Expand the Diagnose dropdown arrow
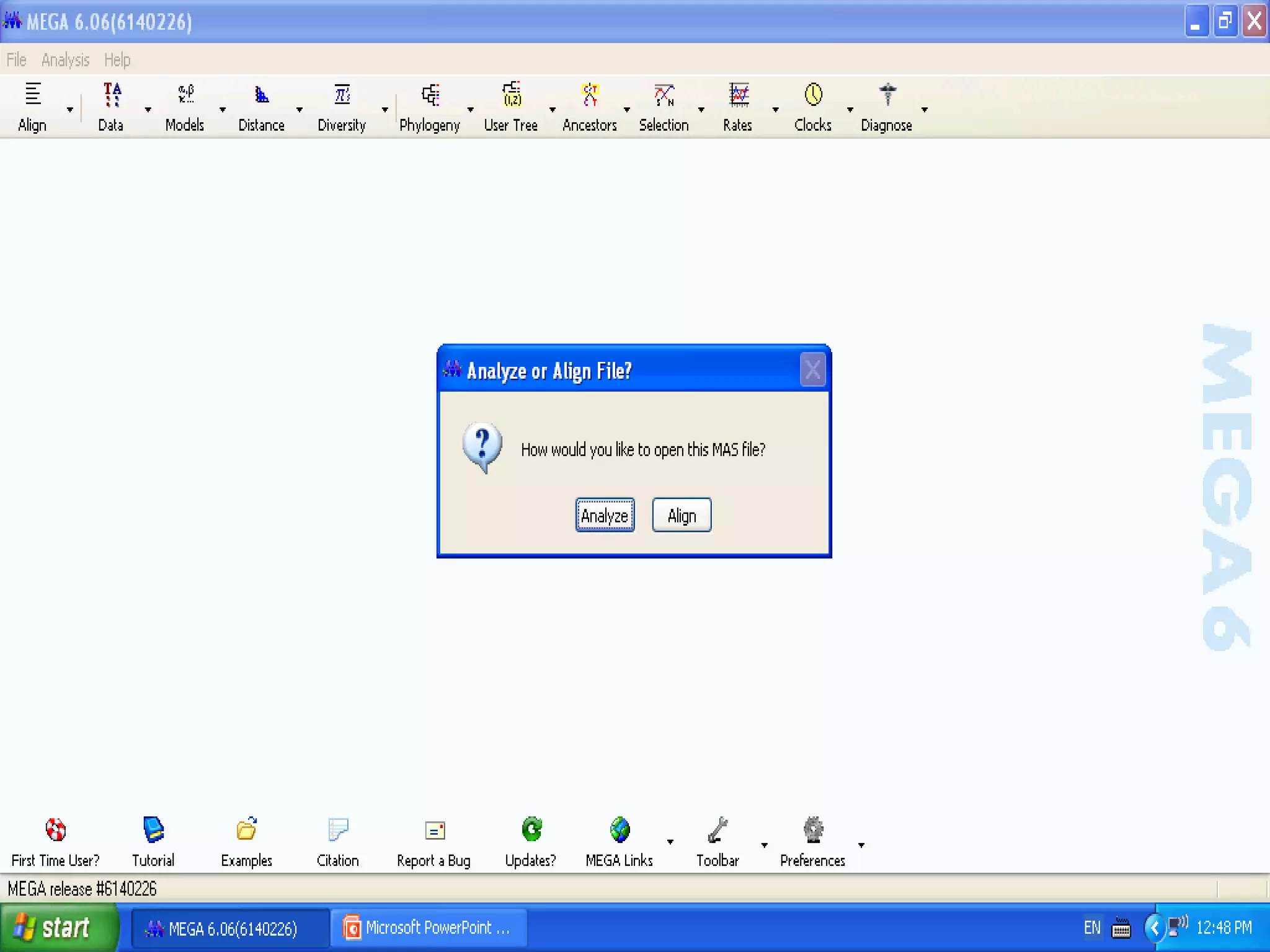The height and width of the screenshot is (952, 1270). tap(925, 110)
